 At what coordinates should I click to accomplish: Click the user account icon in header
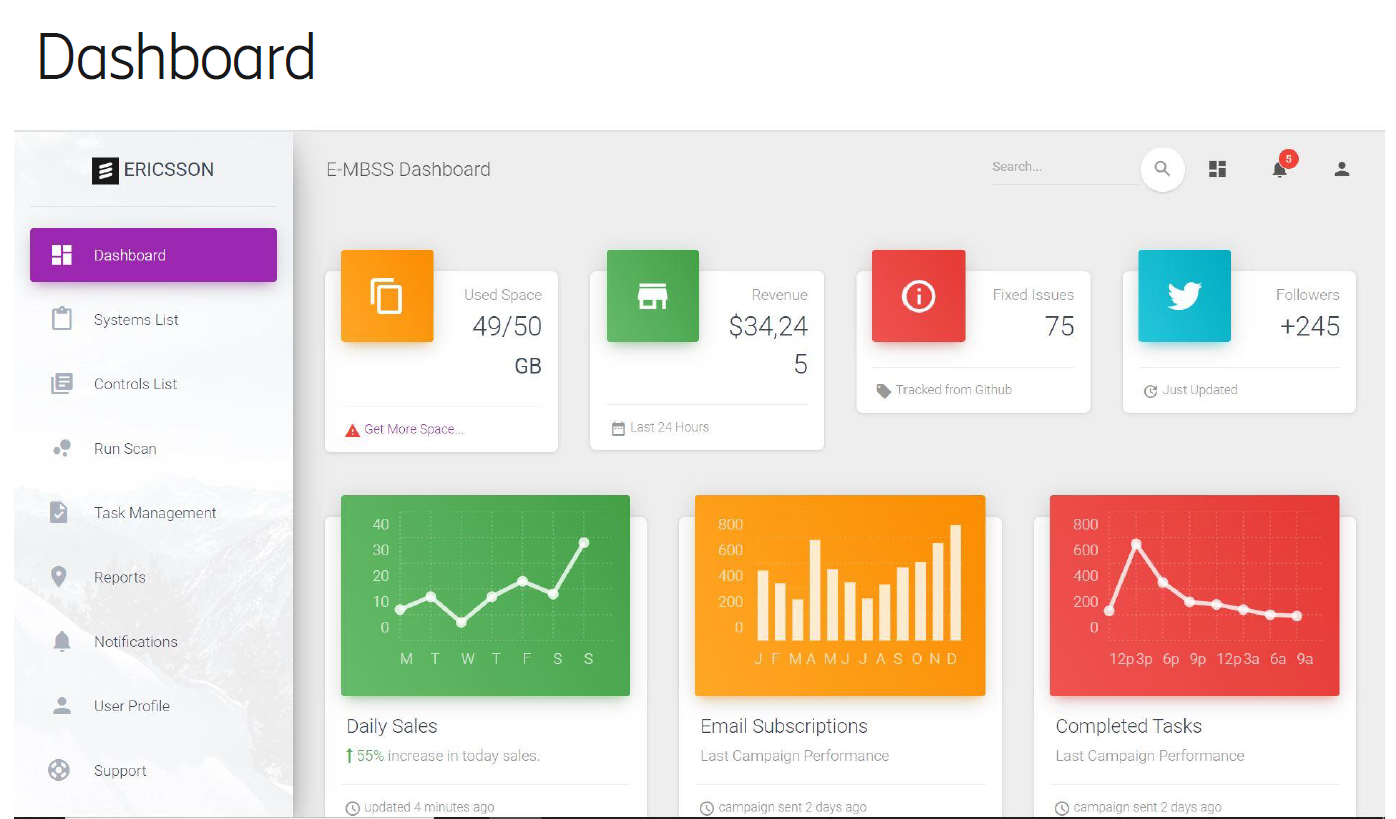point(1342,169)
